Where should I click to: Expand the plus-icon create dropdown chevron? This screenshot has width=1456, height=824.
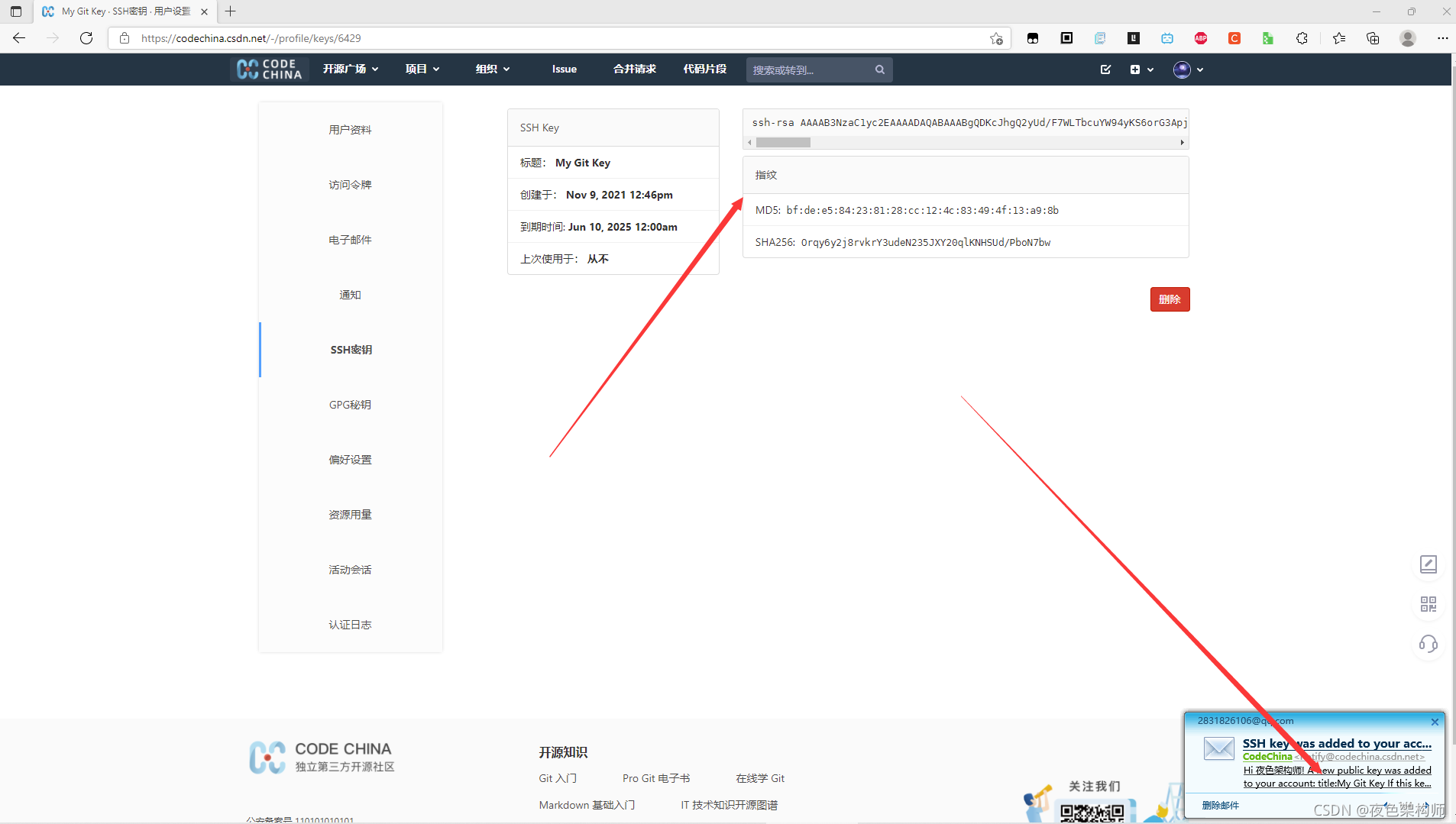click(1150, 69)
